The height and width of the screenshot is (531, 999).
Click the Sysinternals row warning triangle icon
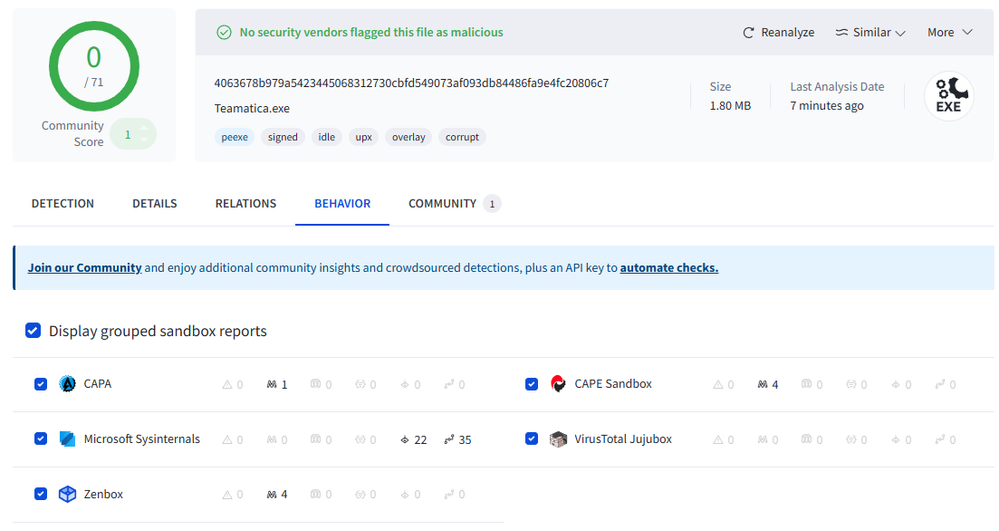[x=227, y=439]
